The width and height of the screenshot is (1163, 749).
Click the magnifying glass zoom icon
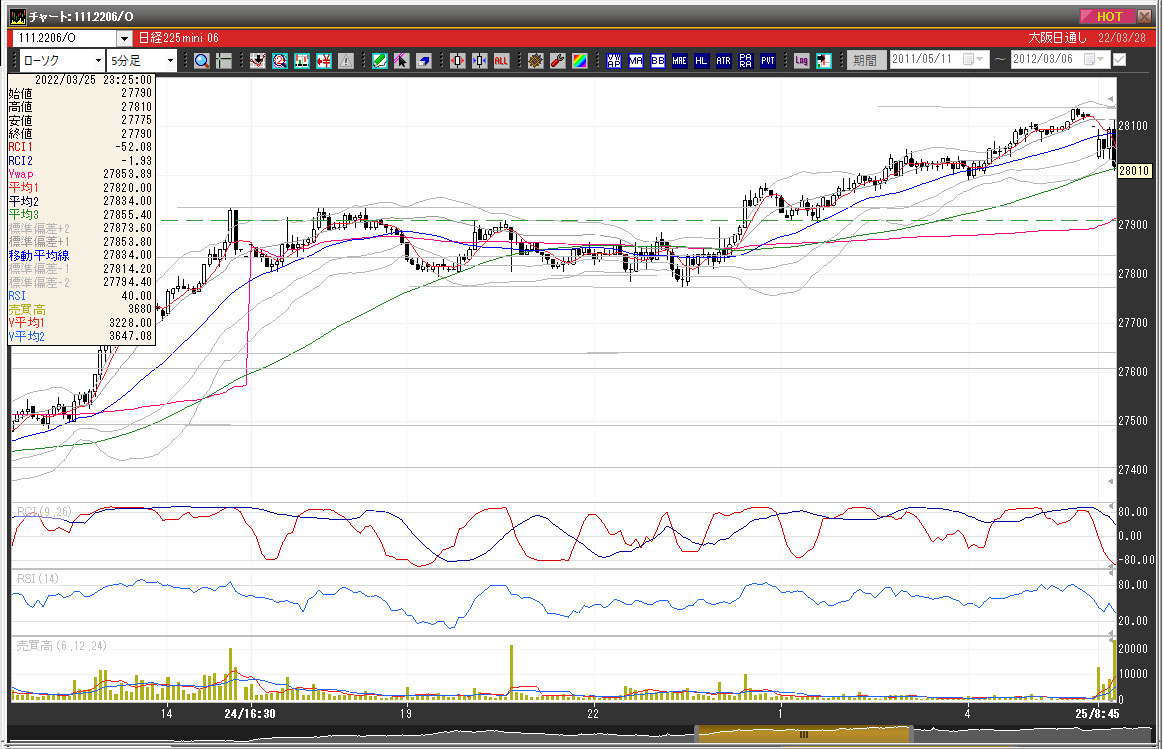202,61
